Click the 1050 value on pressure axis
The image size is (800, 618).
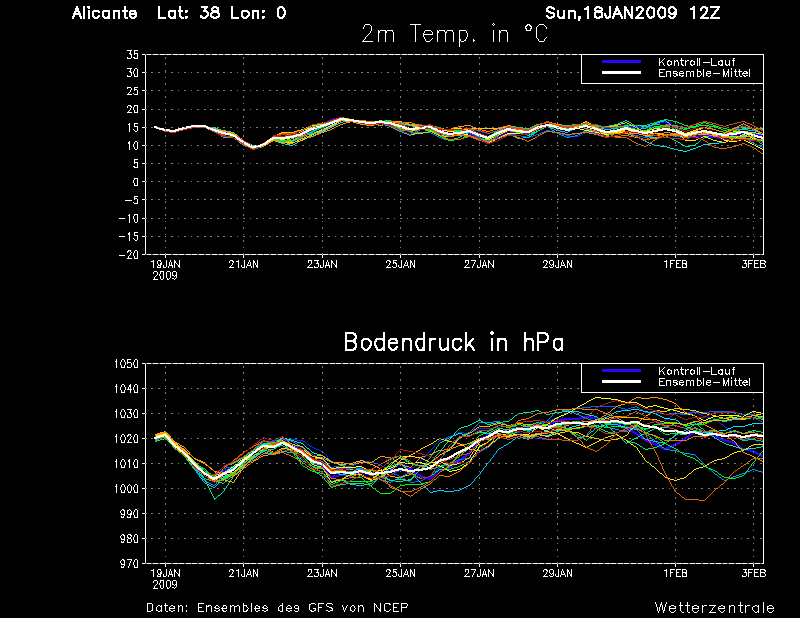(126, 364)
